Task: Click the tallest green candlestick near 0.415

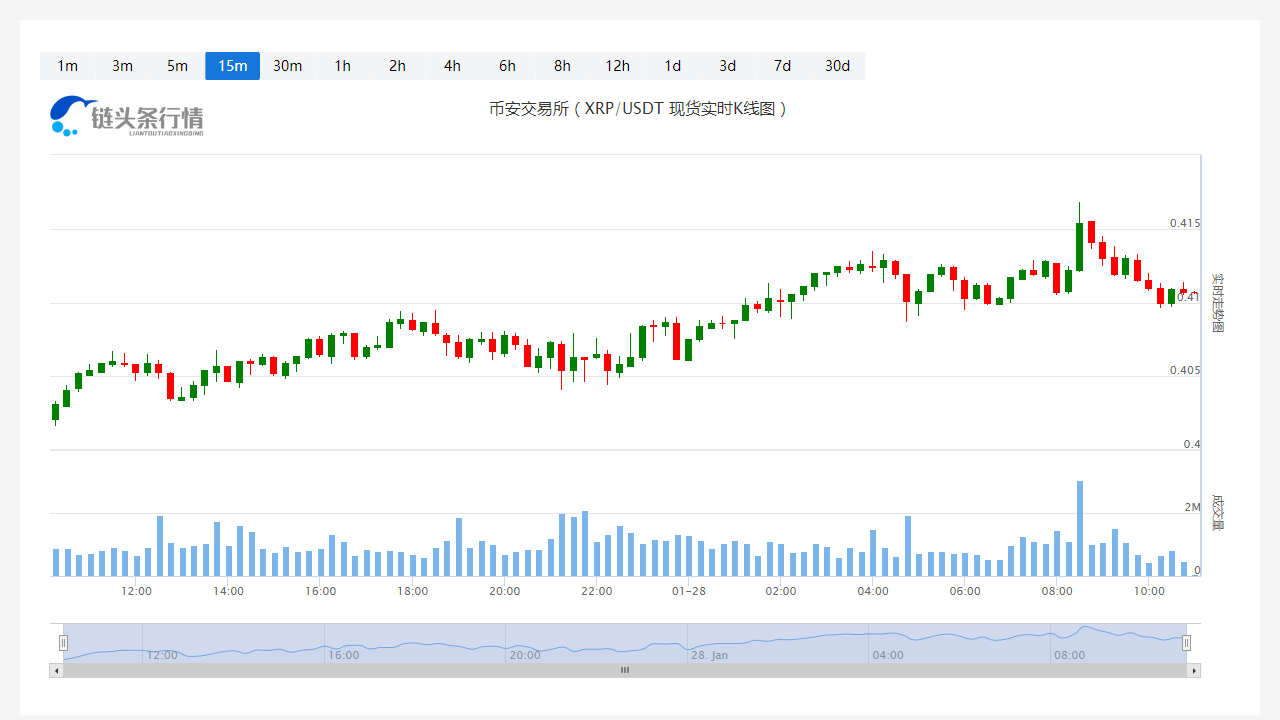Action: pos(1079,246)
